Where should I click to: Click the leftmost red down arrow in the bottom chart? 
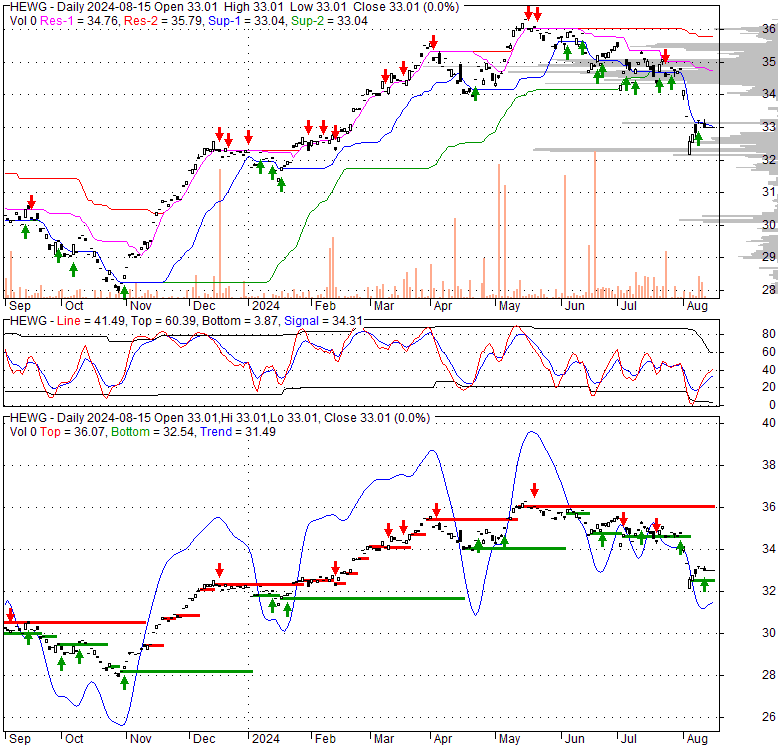click(x=10, y=614)
